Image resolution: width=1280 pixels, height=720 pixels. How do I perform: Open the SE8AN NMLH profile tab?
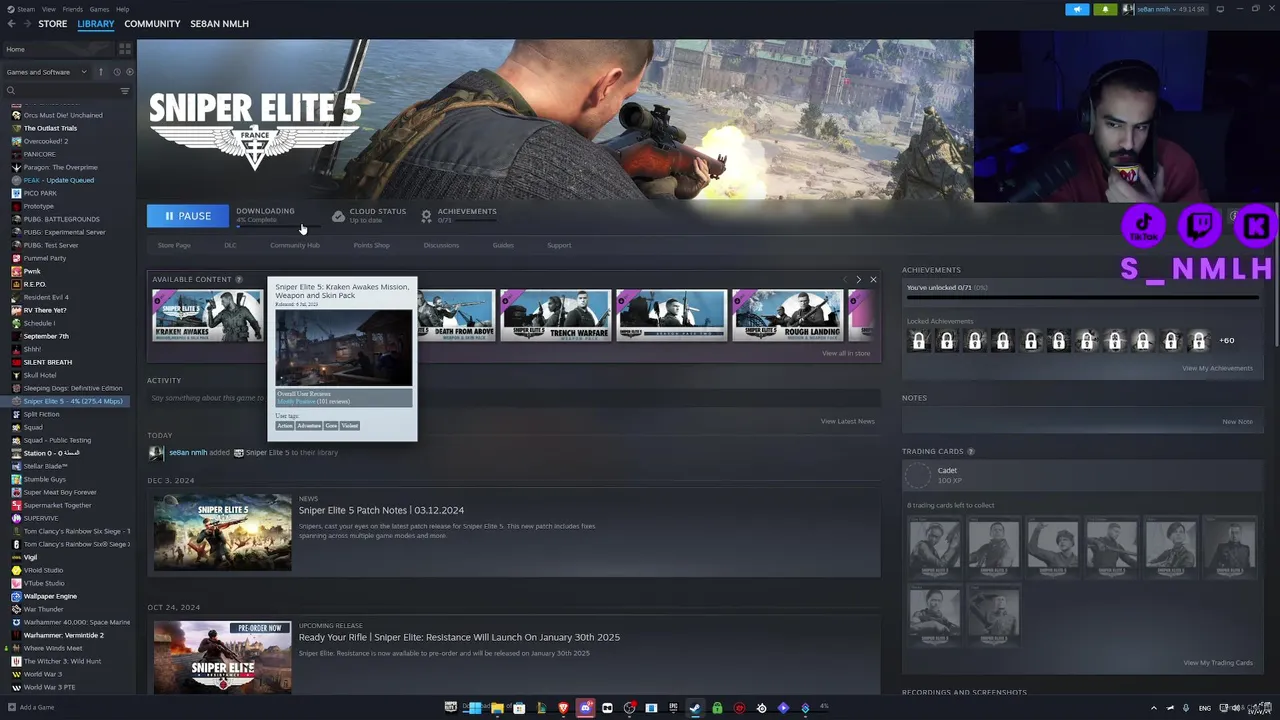pos(219,24)
